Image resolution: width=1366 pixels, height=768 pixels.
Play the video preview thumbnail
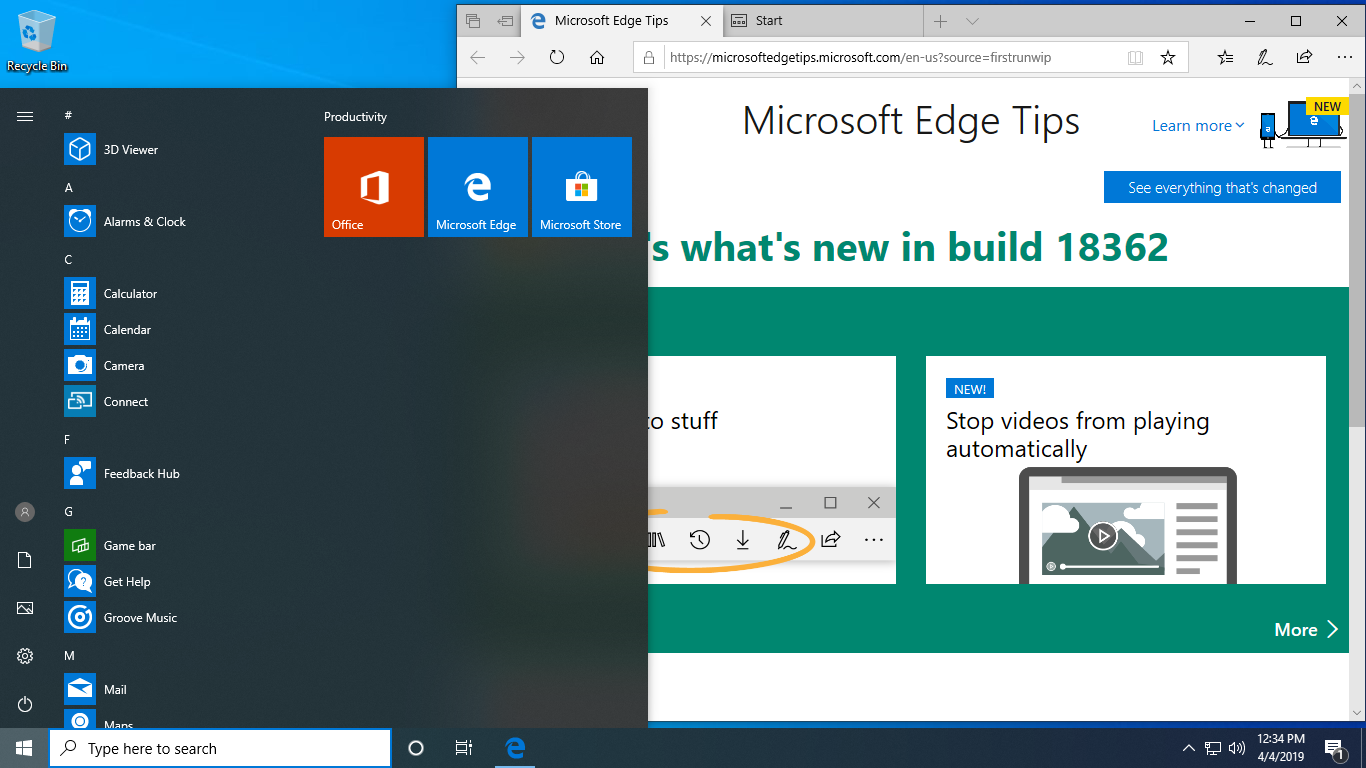[x=1102, y=536]
